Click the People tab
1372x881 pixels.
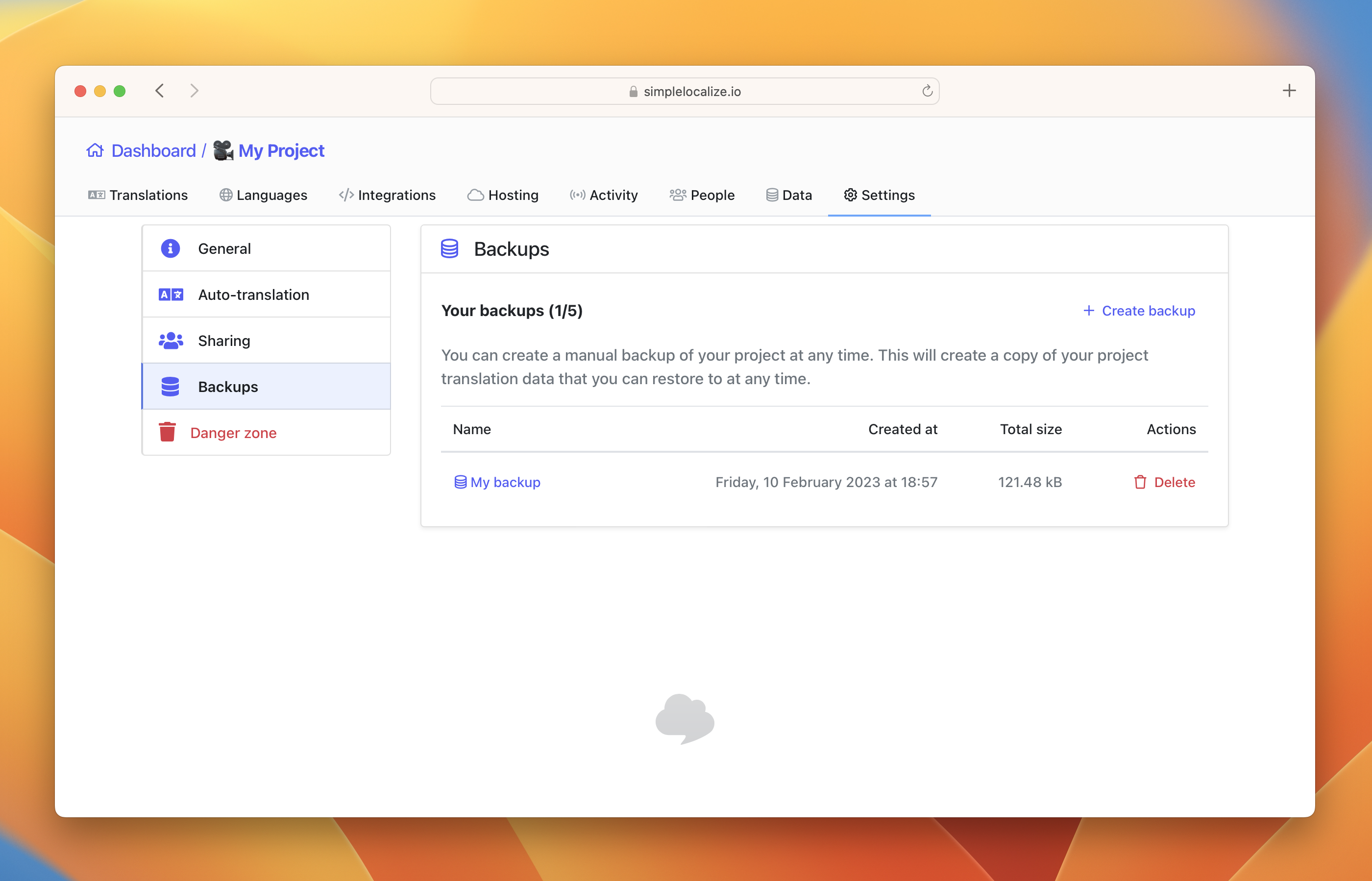702,195
